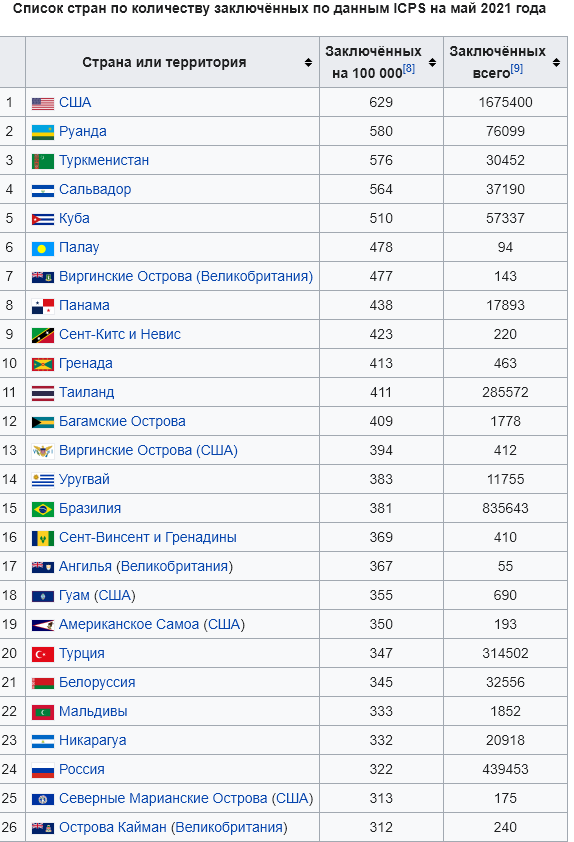The image size is (574, 842).
Task: Click the El Salvador flag next to Сальвадор
Action: click(x=43, y=190)
